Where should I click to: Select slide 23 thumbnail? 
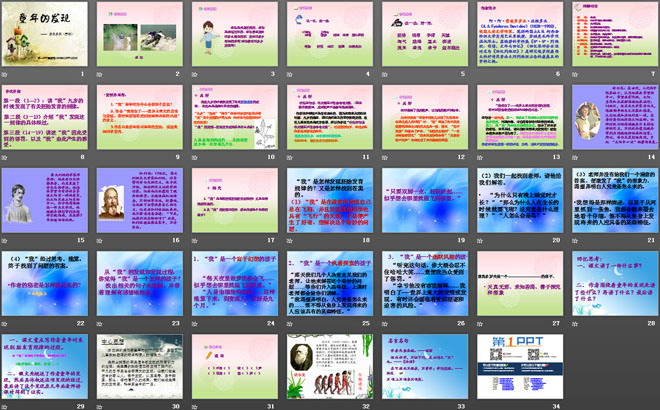point(140,283)
